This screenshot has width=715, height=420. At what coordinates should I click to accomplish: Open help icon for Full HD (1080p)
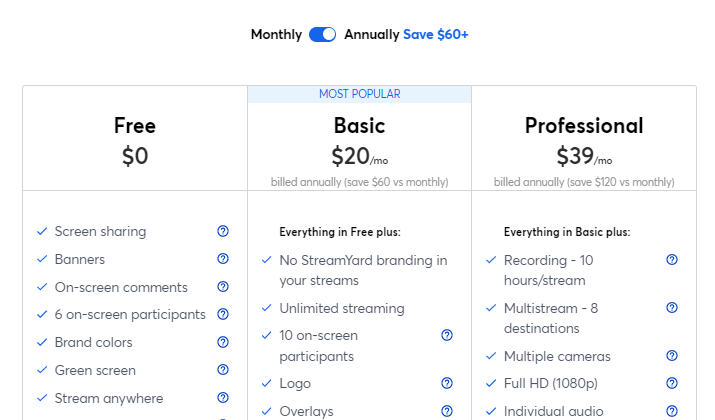pos(672,384)
